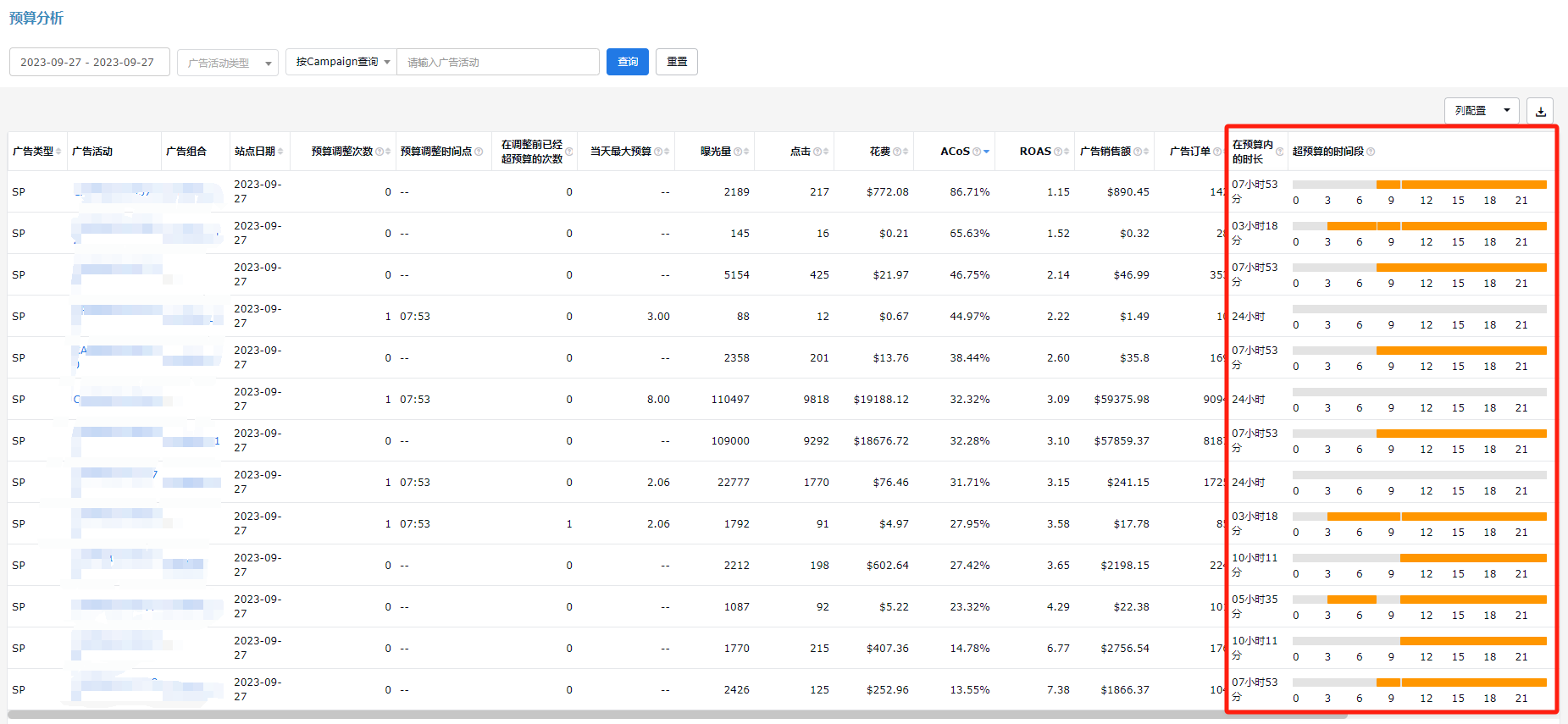
Task: Show help icon beside ROAS header
Action: coord(1058,152)
